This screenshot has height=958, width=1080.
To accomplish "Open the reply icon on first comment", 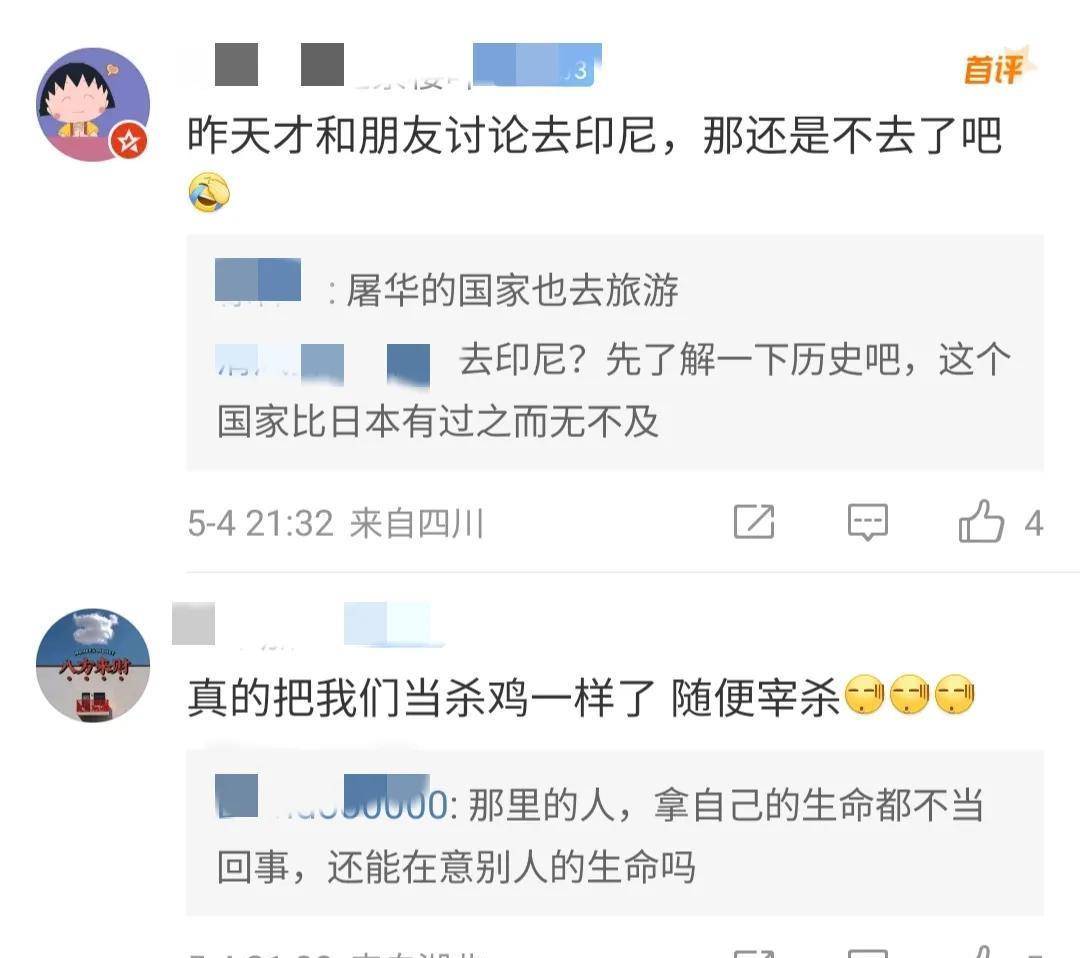I will [x=867, y=521].
